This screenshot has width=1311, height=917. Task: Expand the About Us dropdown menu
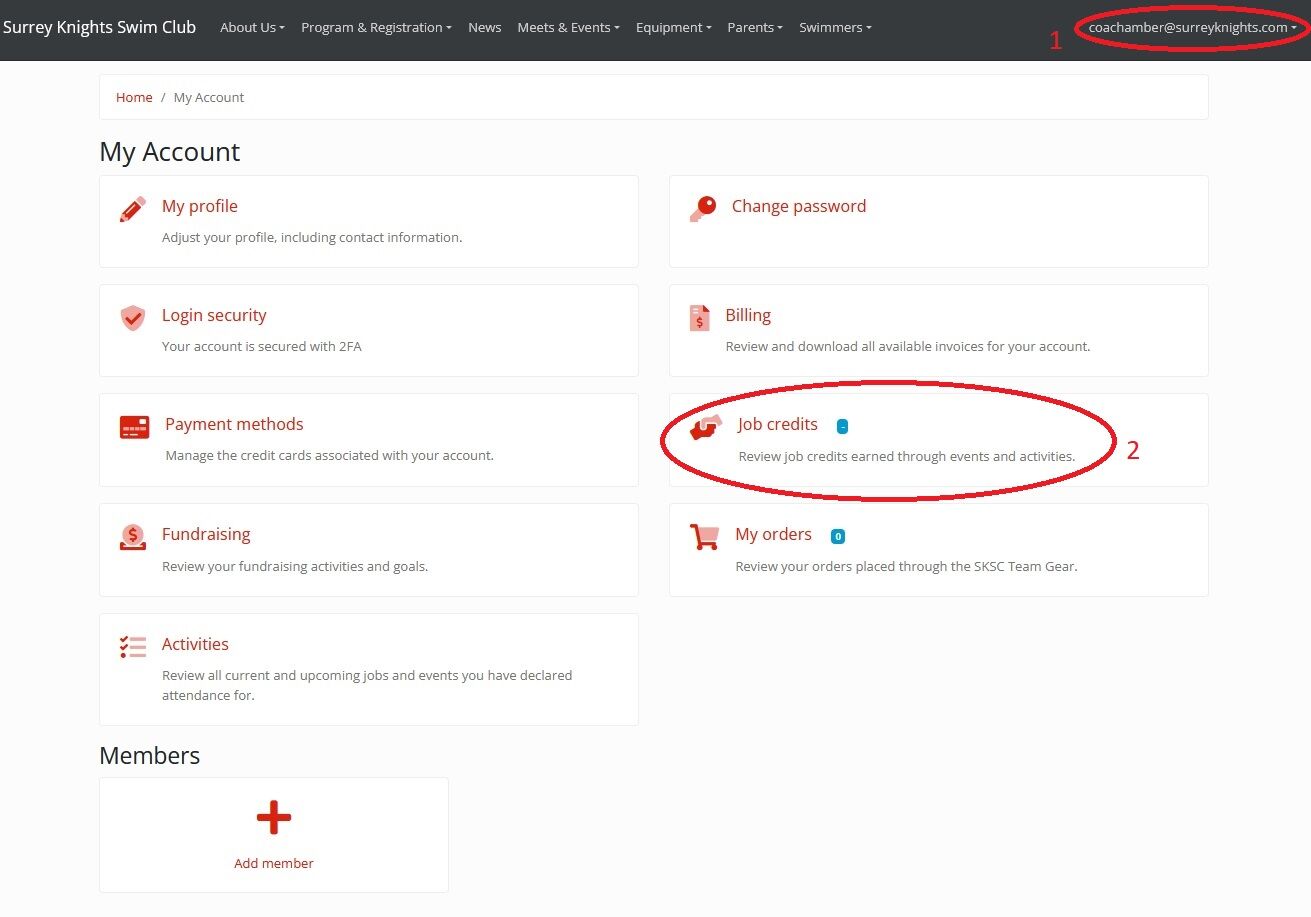coord(252,28)
